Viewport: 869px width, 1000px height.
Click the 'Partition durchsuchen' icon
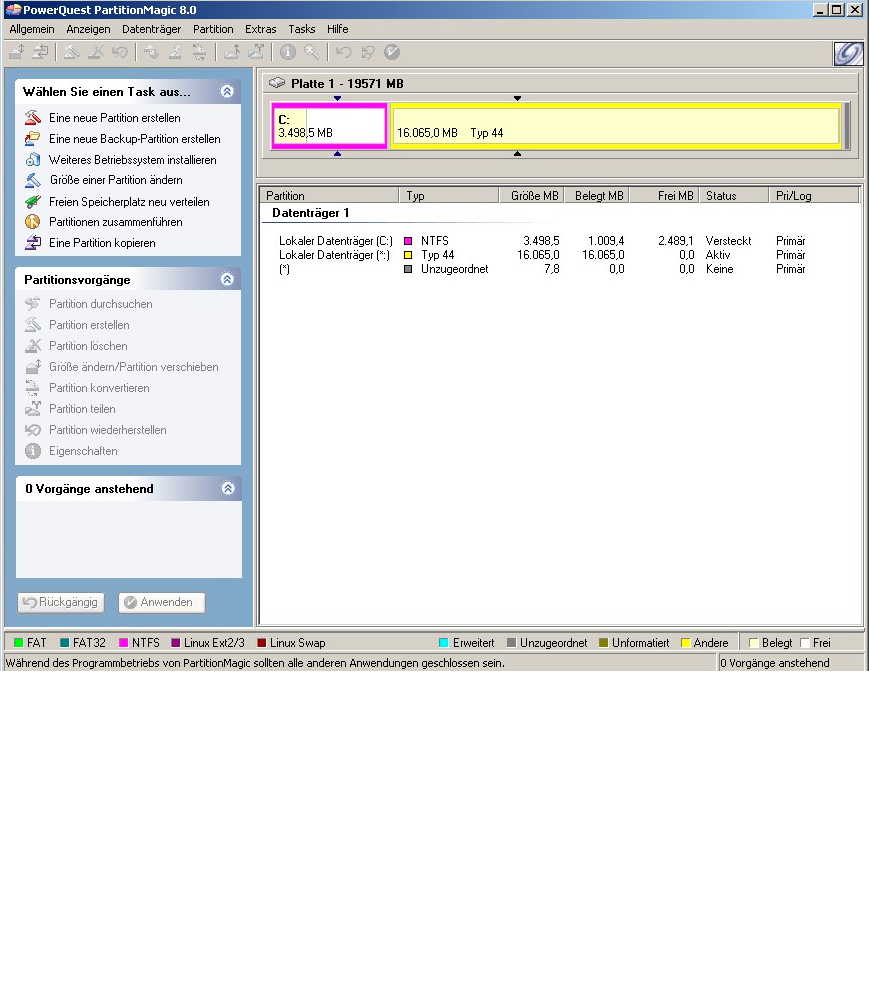click(33, 304)
